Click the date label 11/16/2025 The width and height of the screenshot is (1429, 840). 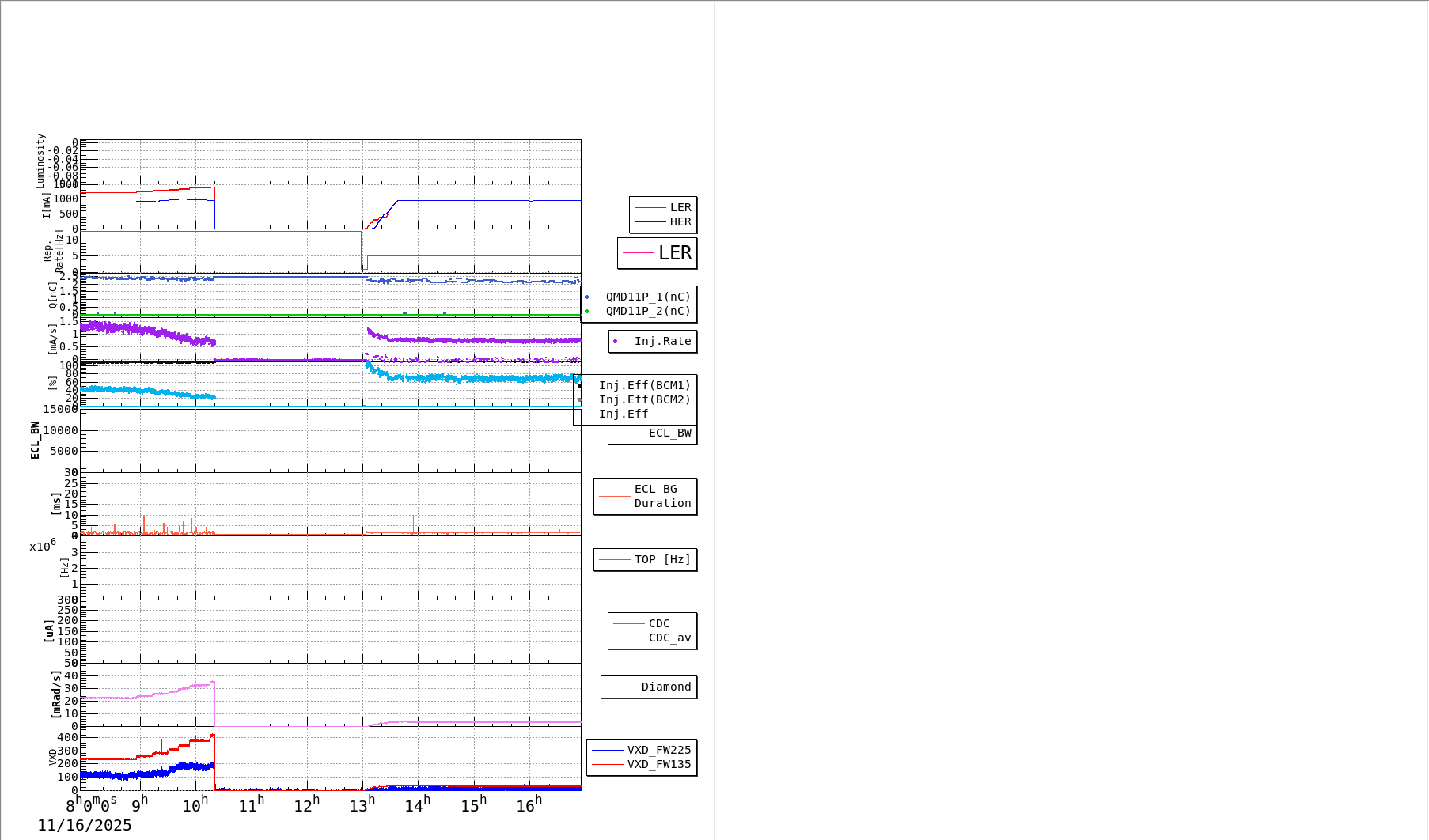click(x=85, y=825)
